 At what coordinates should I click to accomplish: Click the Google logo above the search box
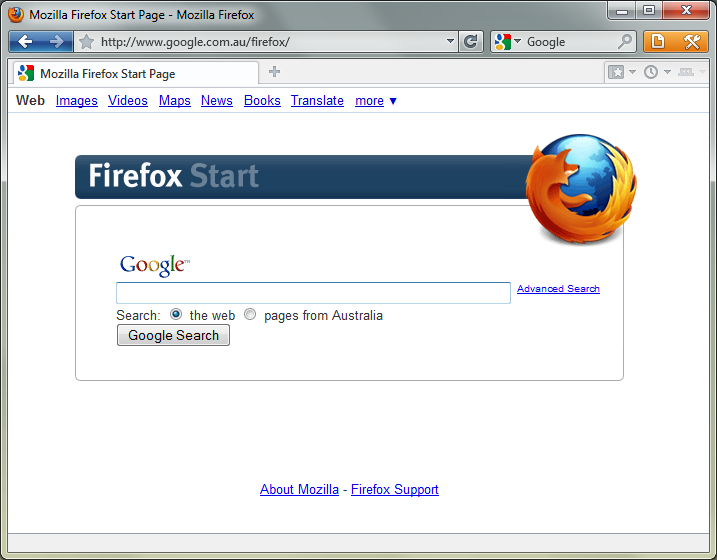[154, 265]
